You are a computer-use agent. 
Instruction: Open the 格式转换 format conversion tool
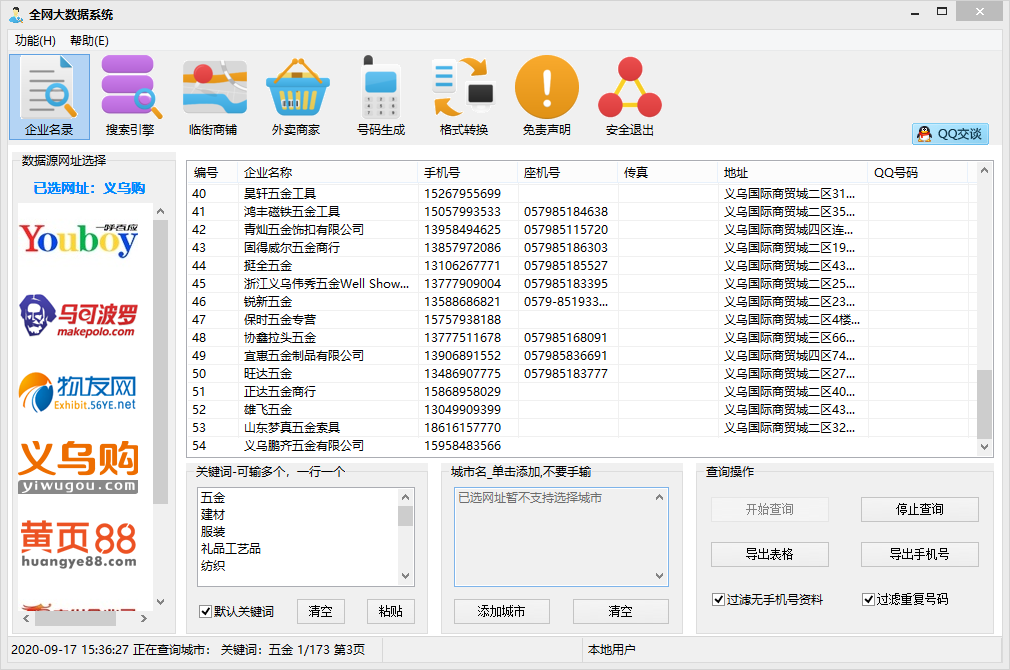point(463,95)
